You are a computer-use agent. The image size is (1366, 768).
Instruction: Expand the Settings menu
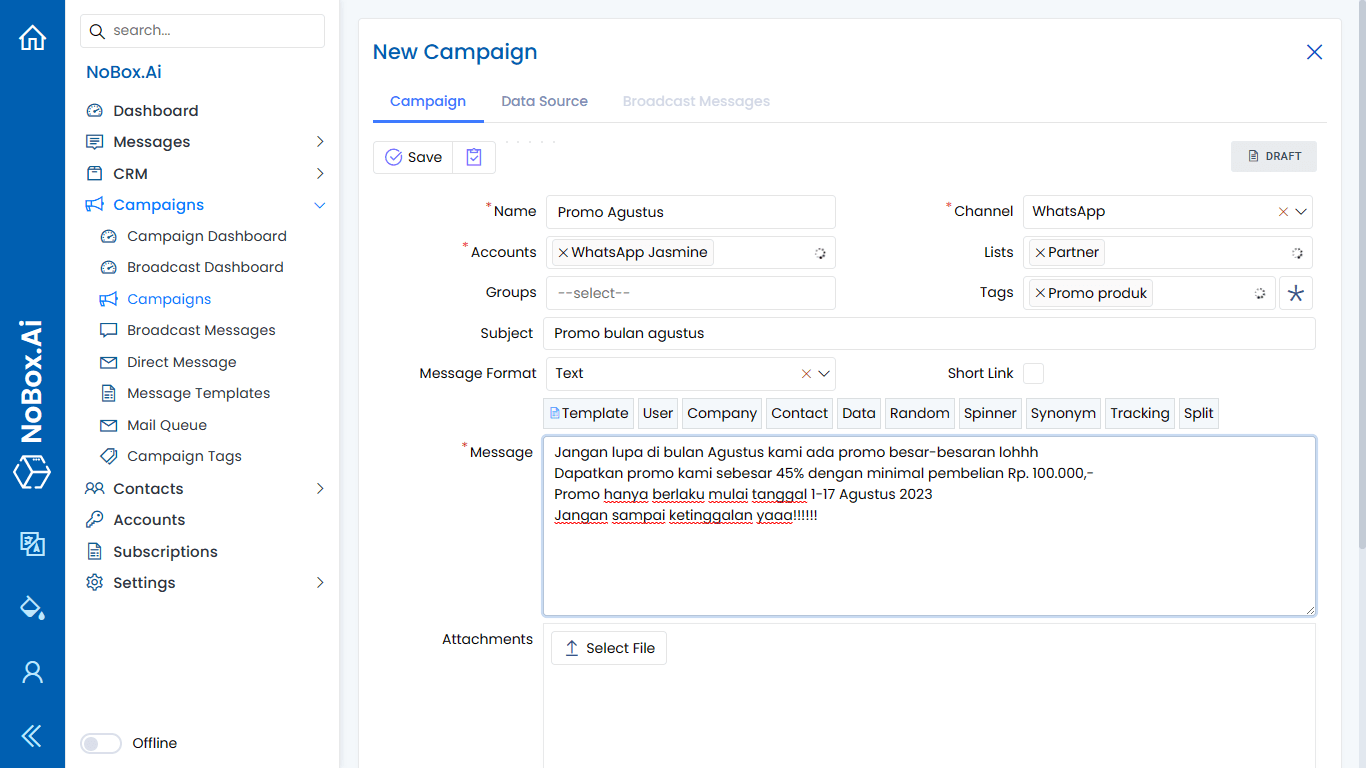tap(319, 582)
